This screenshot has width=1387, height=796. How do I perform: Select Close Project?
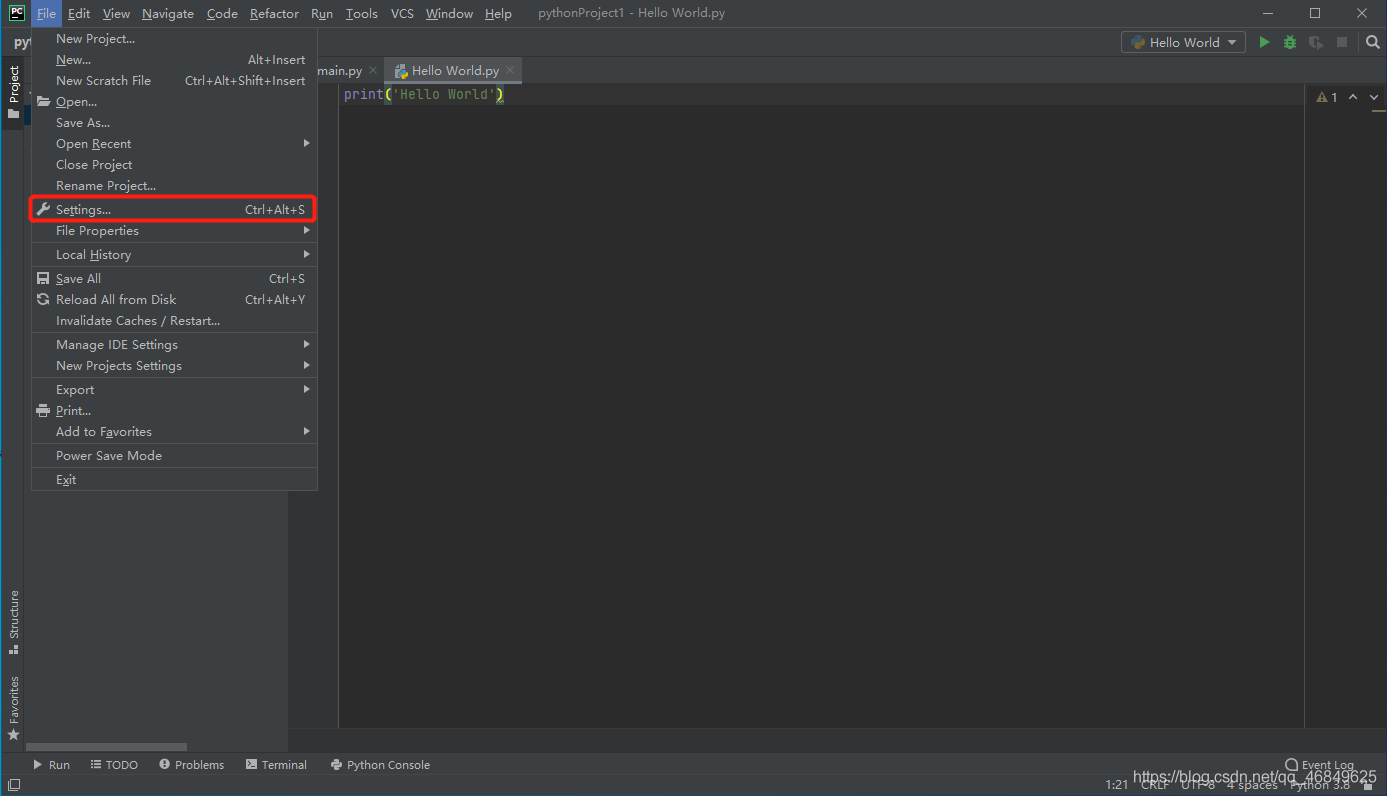tap(174, 165)
